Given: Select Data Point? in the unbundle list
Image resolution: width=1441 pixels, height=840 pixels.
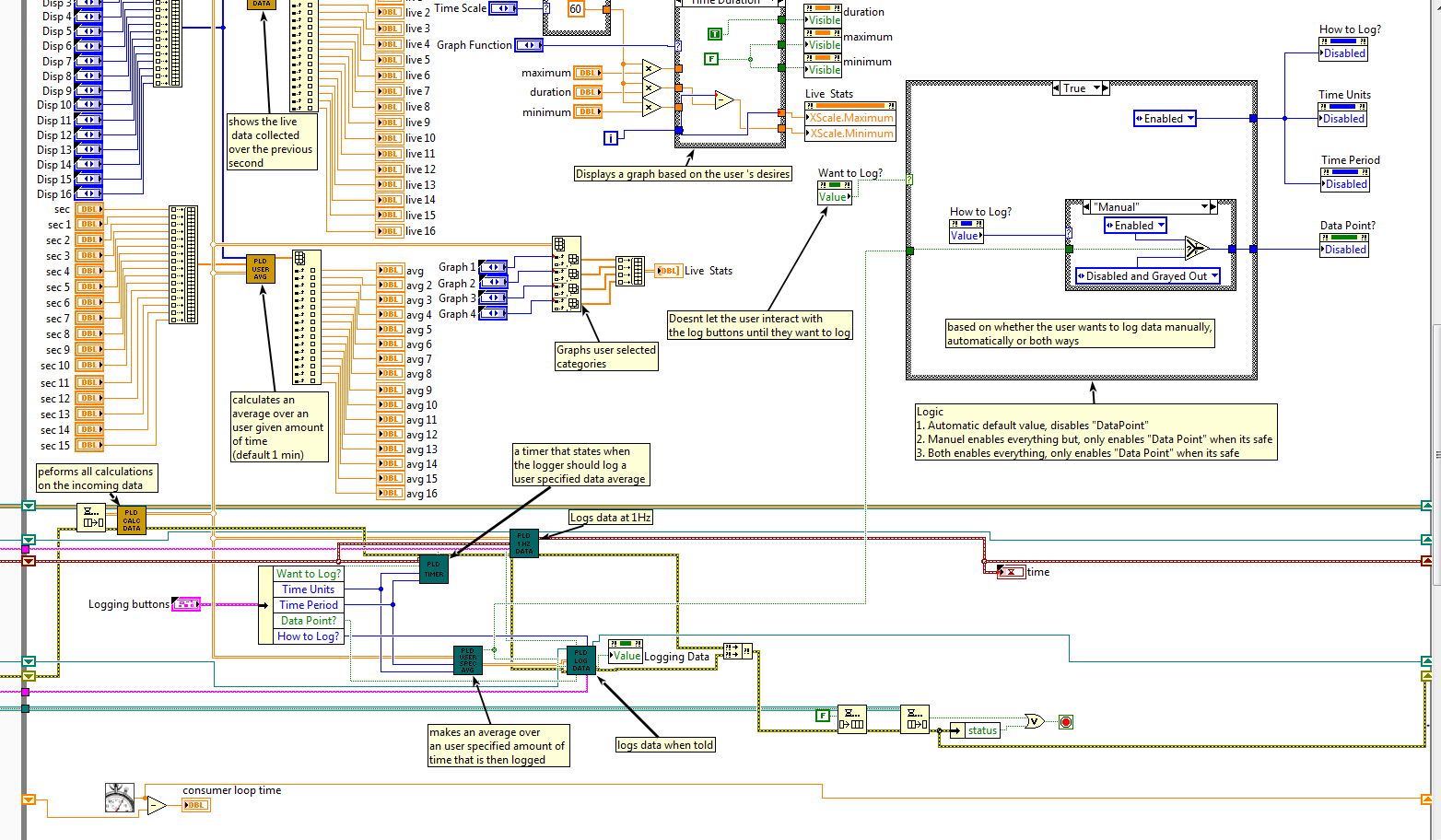Looking at the screenshot, I should pos(309,621).
